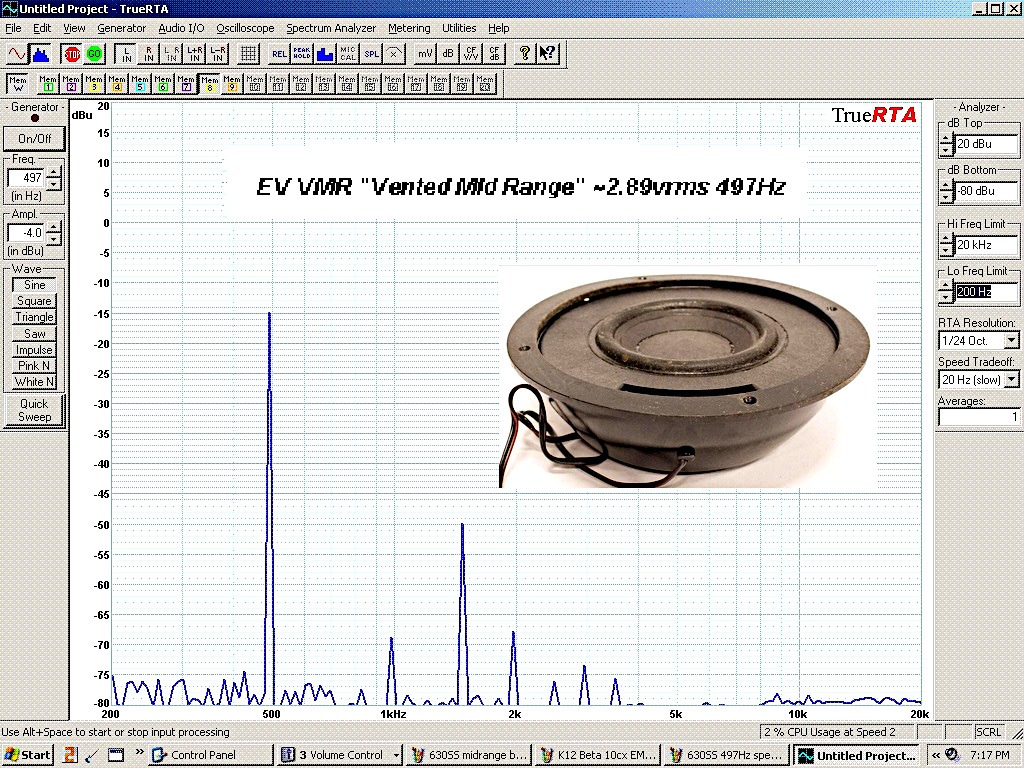Click the Windows Start button
1024x768 pixels.
27,755
